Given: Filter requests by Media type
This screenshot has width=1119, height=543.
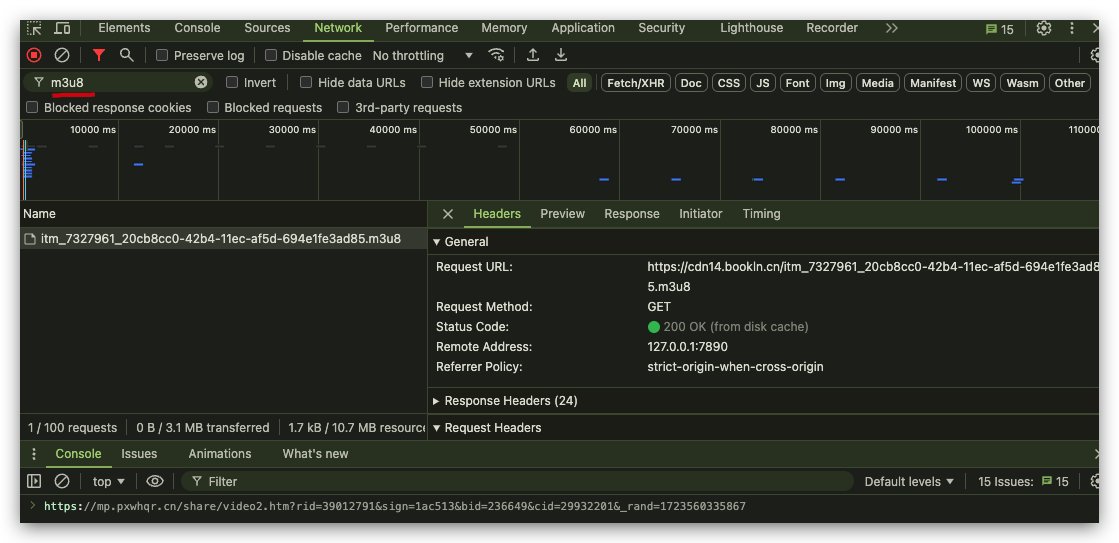Looking at the screenshot, I should [878, 83].
